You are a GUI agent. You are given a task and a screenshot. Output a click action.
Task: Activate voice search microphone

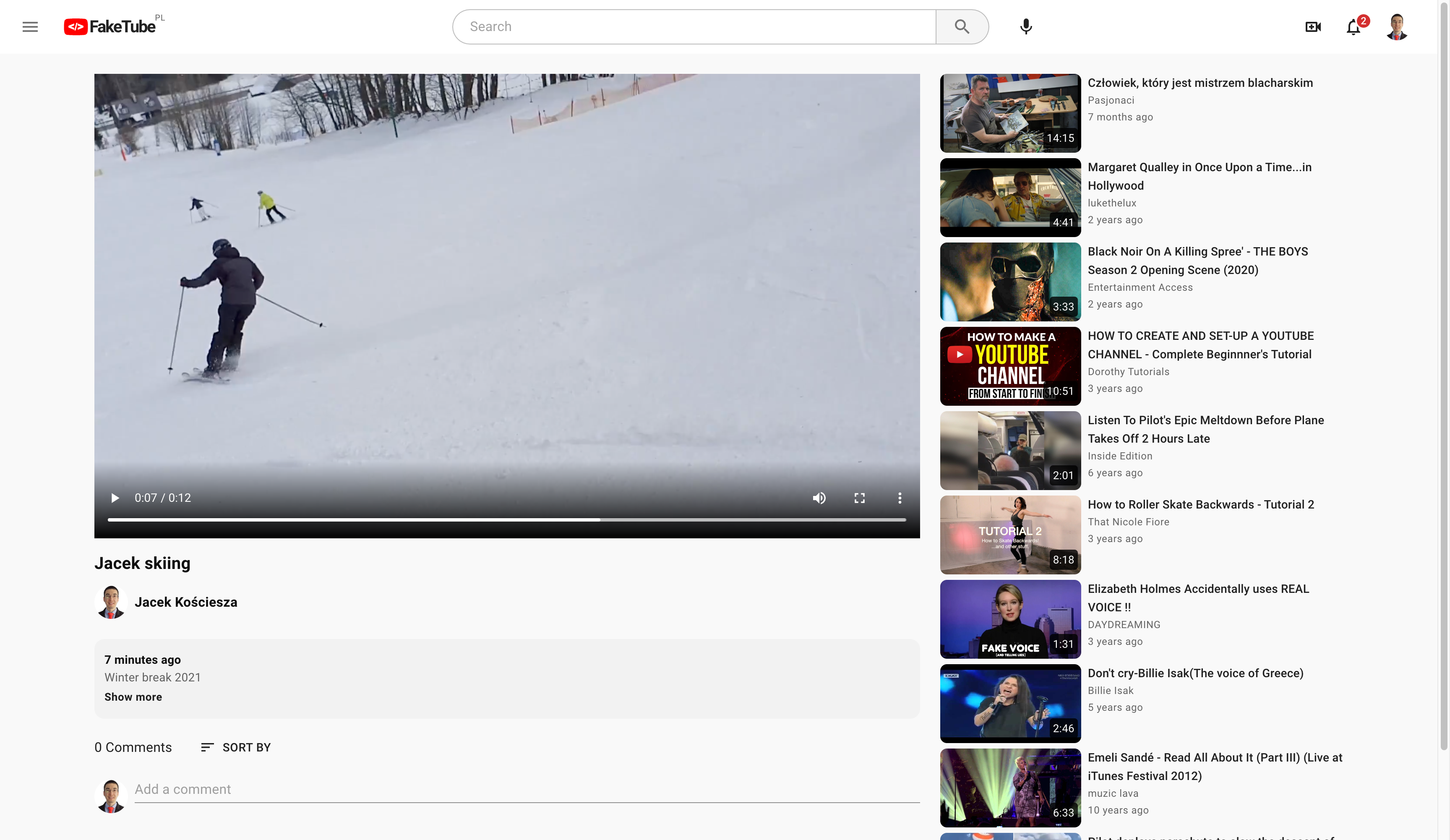(x=1025, y=26)
